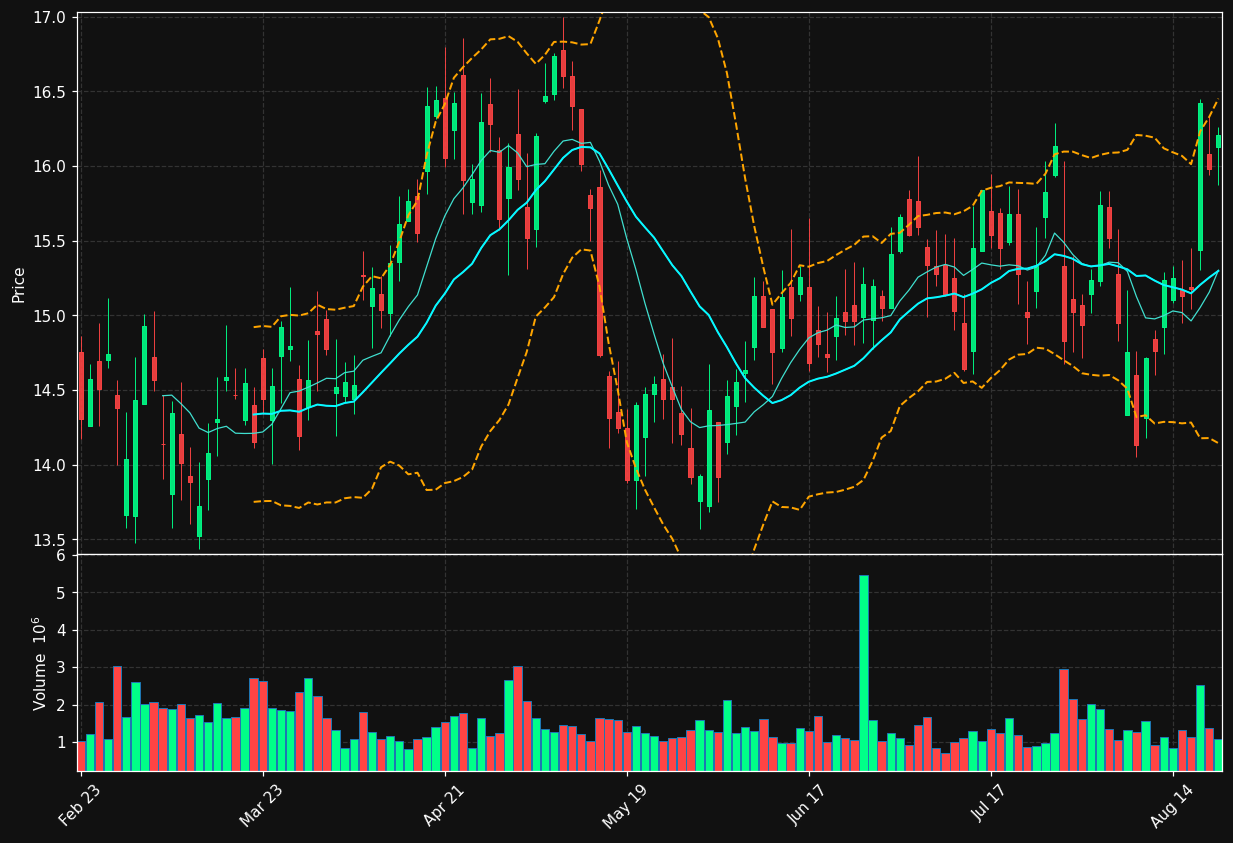Click the 17.0 price tick label
The width and height of the screenshot is (1233, 843).
point(51,18)
